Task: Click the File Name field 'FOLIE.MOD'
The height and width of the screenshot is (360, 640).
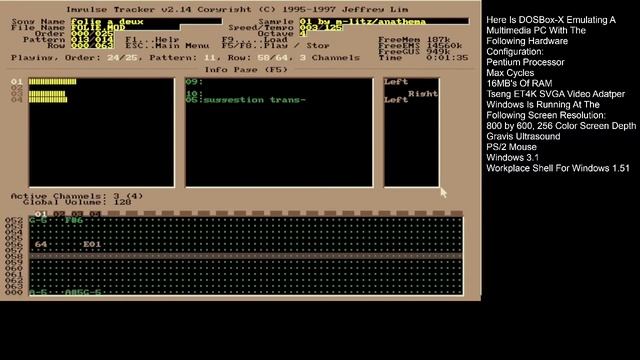Action: (125, 27)
